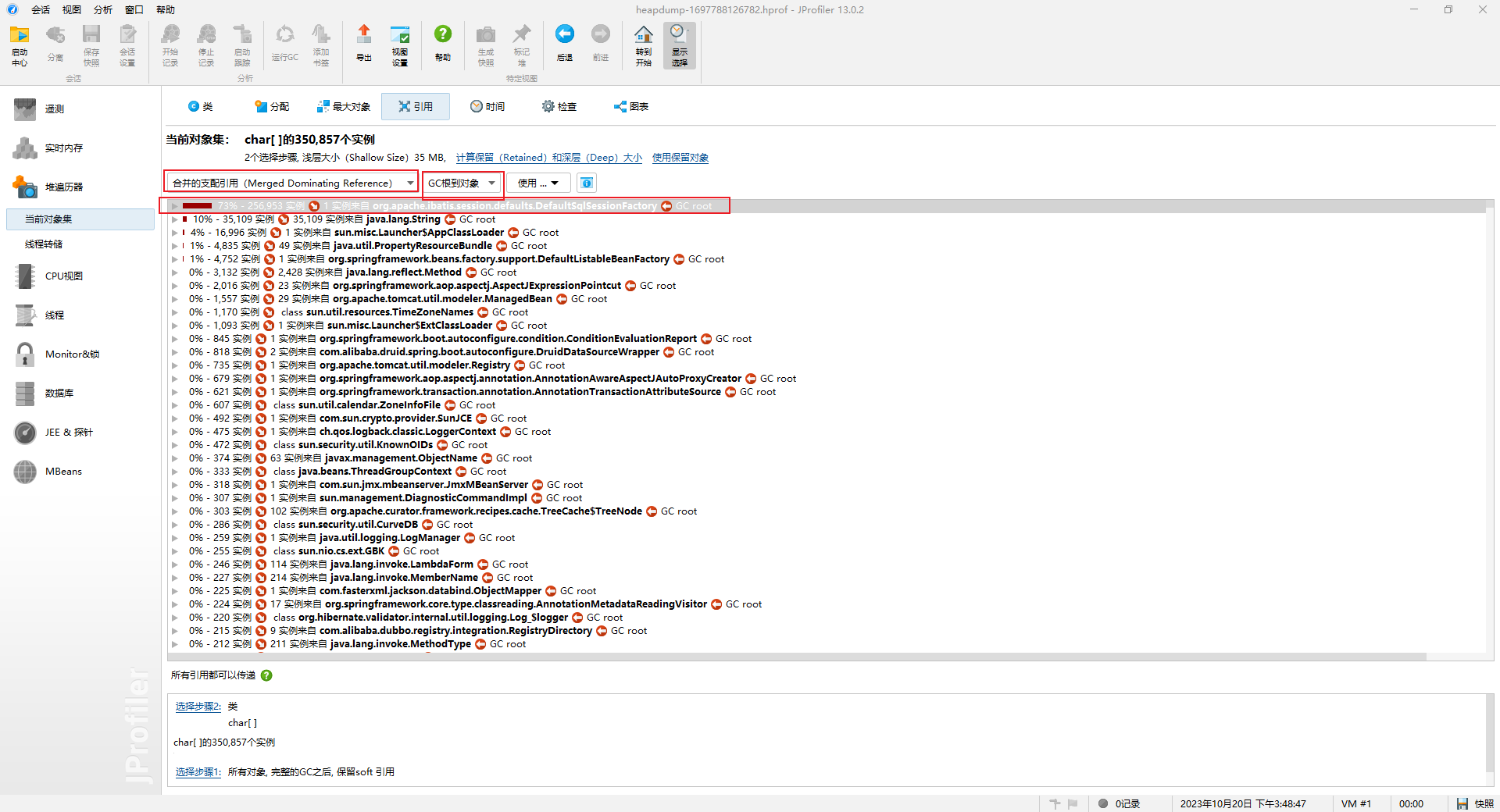
Task: Switch to the 引用 (References) view tab
Action: 416,106
